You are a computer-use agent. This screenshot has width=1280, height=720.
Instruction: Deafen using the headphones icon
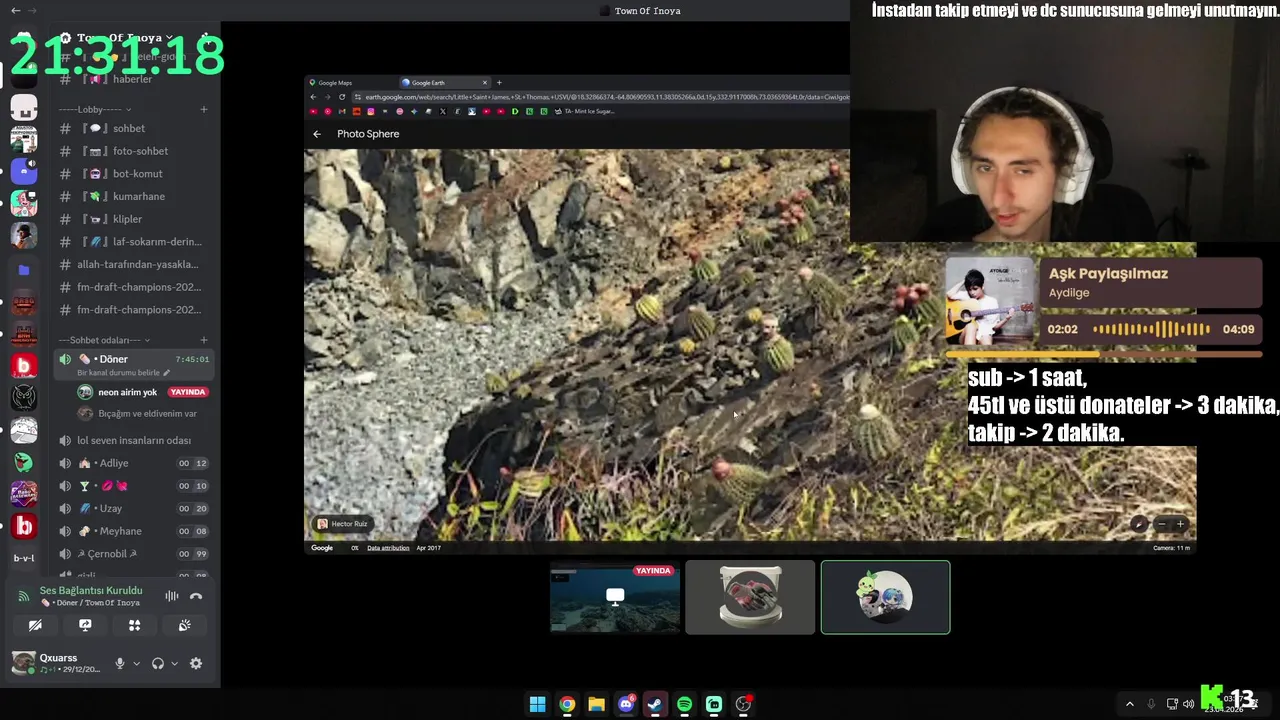point(157,663)
